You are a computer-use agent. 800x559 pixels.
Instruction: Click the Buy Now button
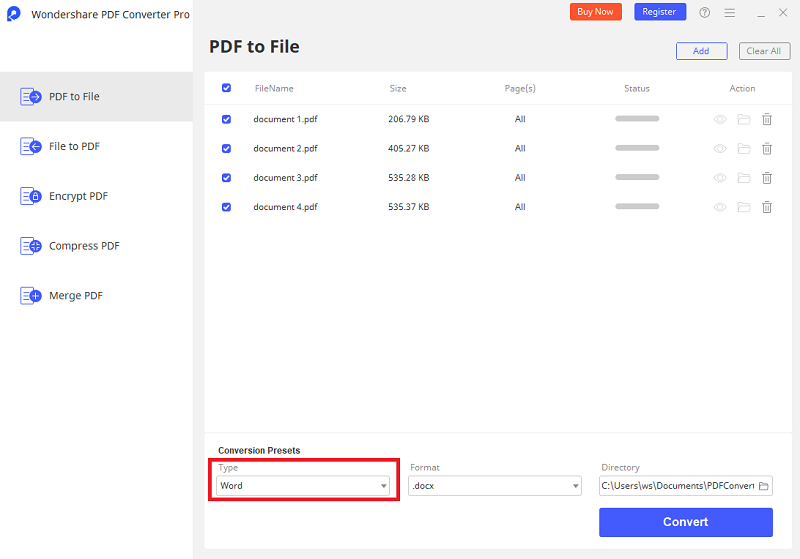[595, 12]
